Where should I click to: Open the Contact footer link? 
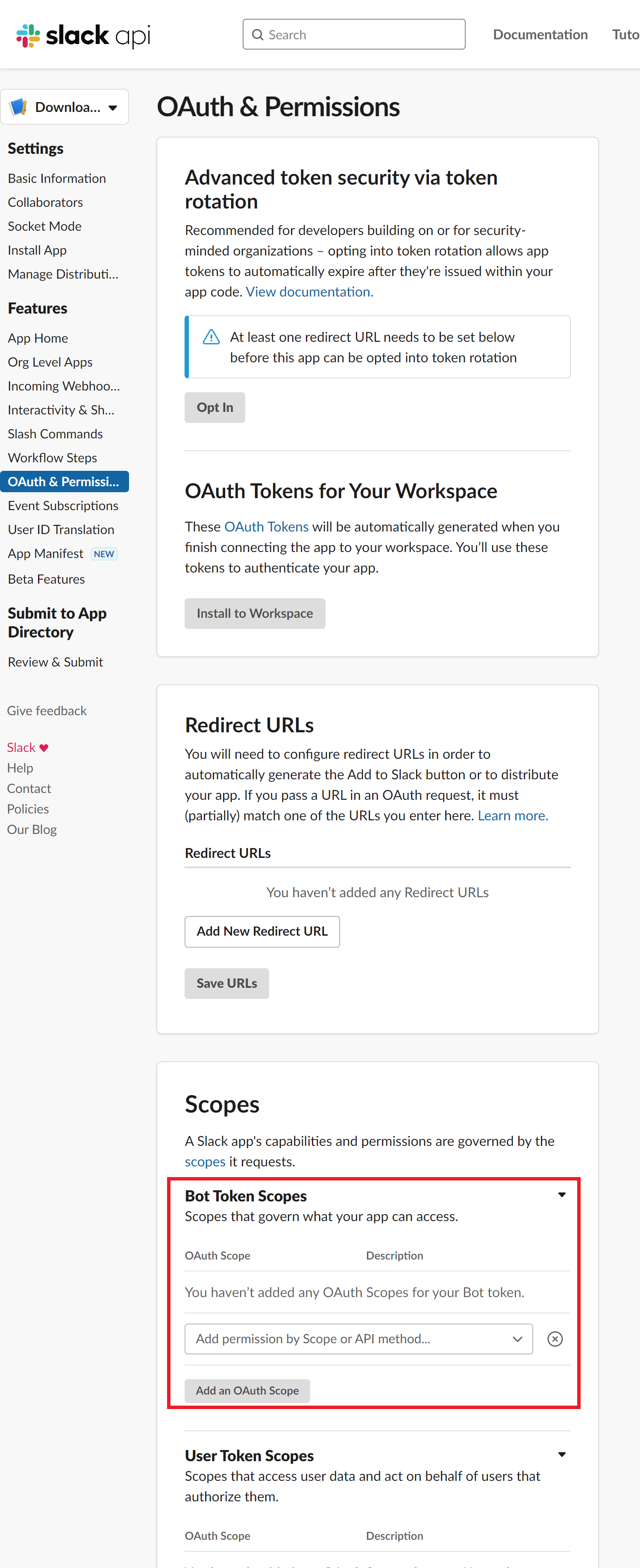pos(29,789)
